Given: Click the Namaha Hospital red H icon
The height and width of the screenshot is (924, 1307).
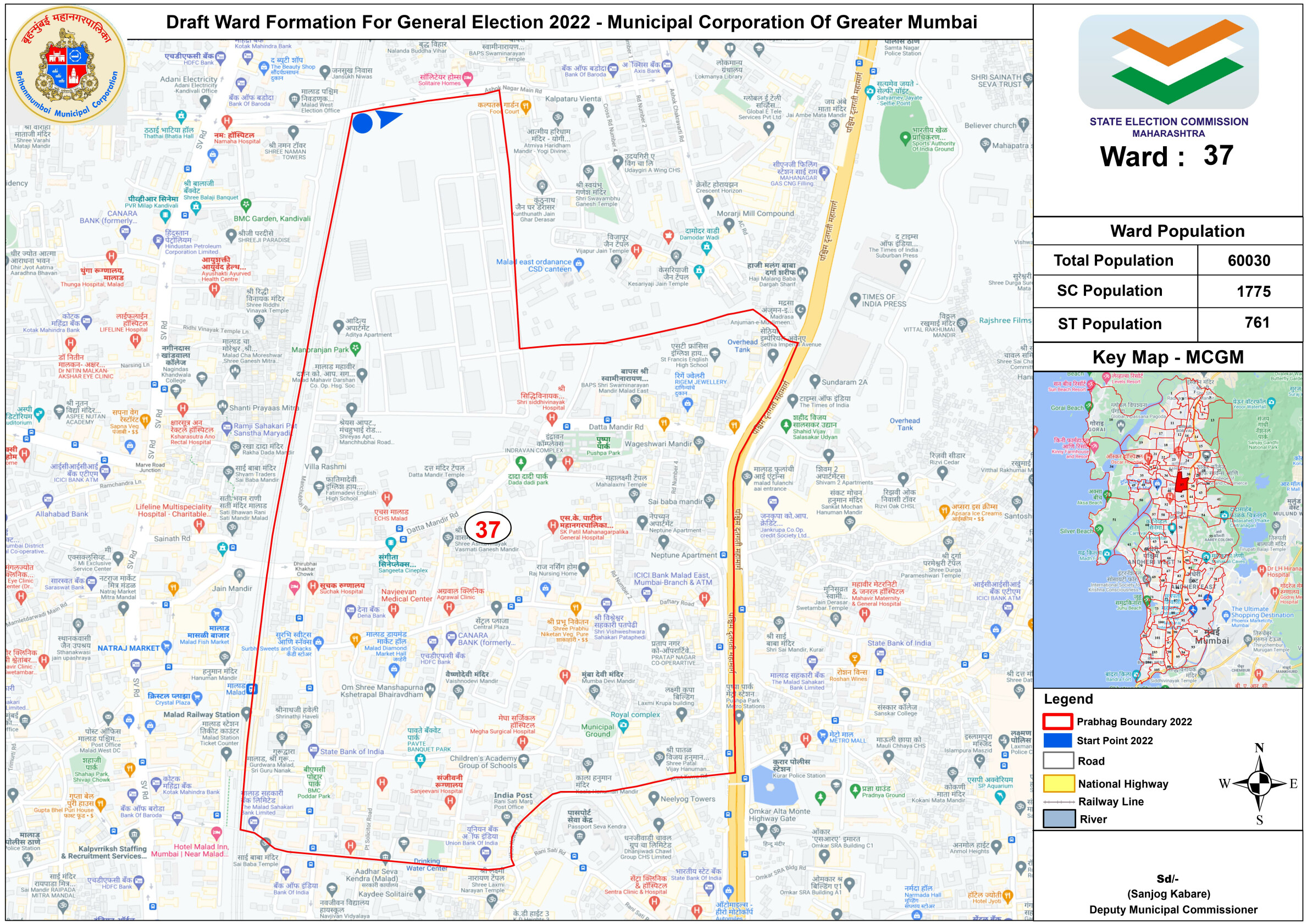Looking at the screenshot, I should 226,121.
